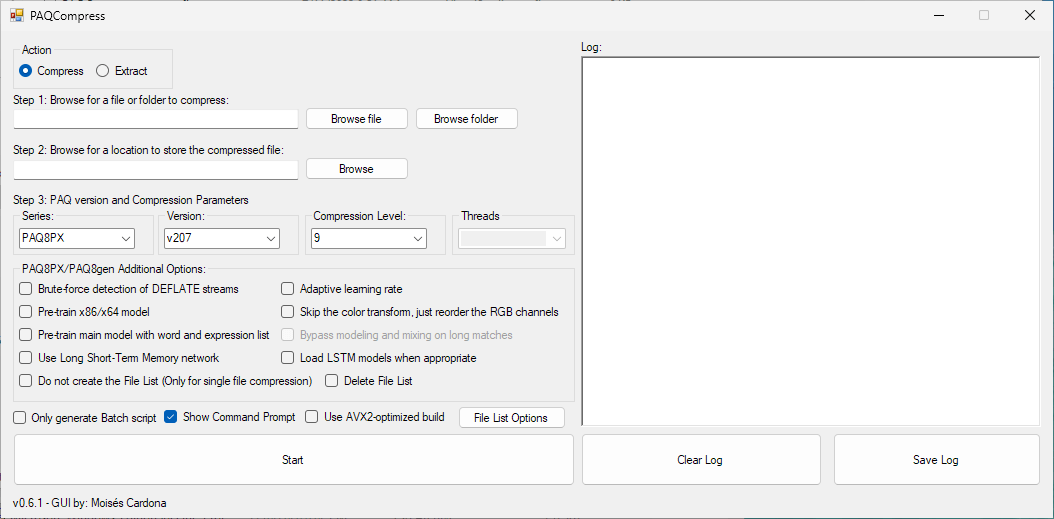Close the PAQCompress window
Image resolution: width=1054 pixels, height=519 pixels.
pyautogui.click(x=1029, y=15)
